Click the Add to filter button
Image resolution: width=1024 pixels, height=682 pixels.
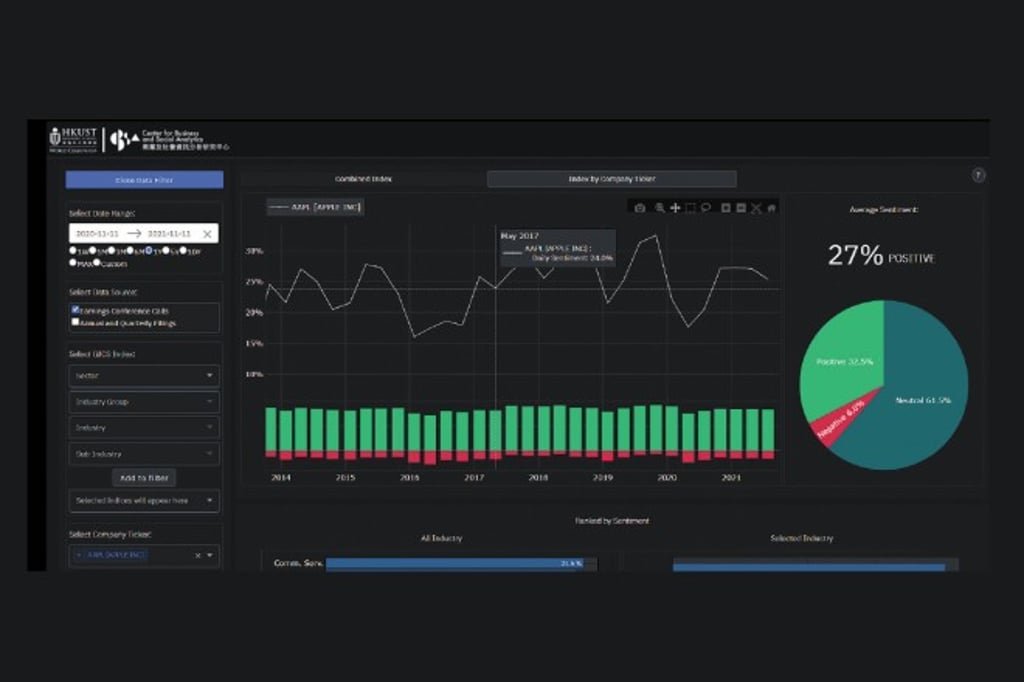(x=144, y=478)
